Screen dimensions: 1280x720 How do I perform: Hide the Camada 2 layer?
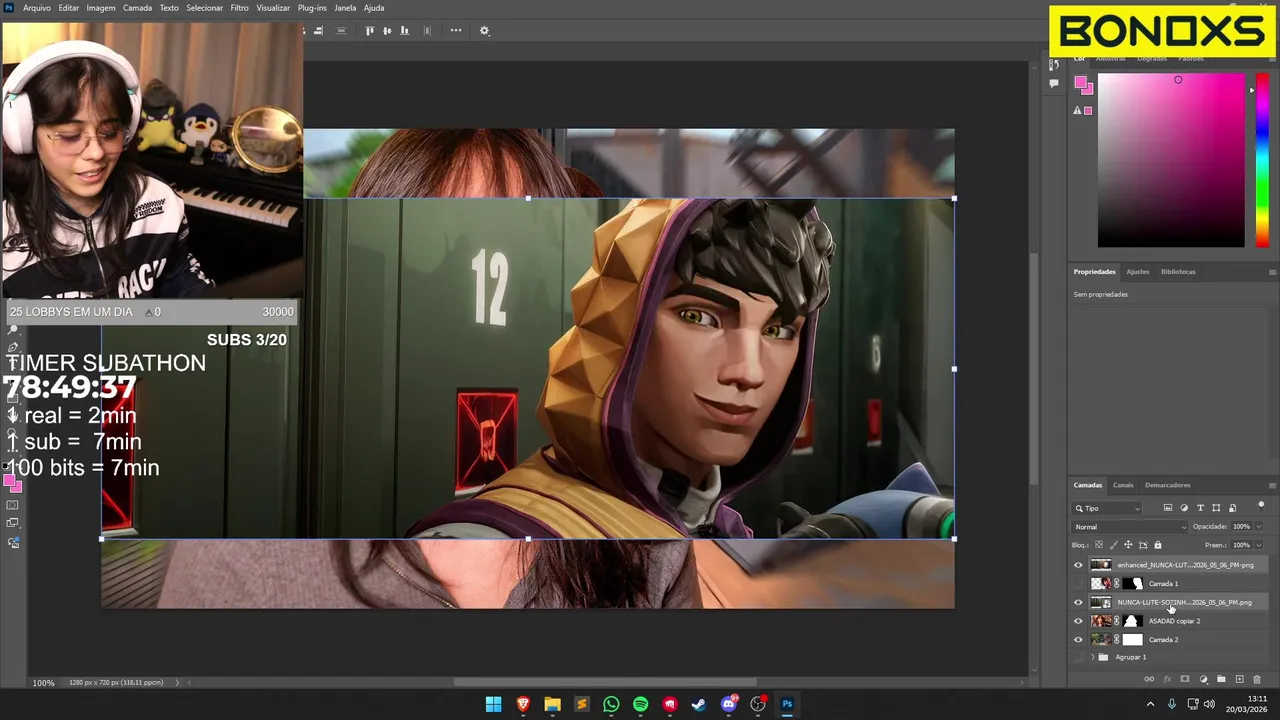[1078, 639]
